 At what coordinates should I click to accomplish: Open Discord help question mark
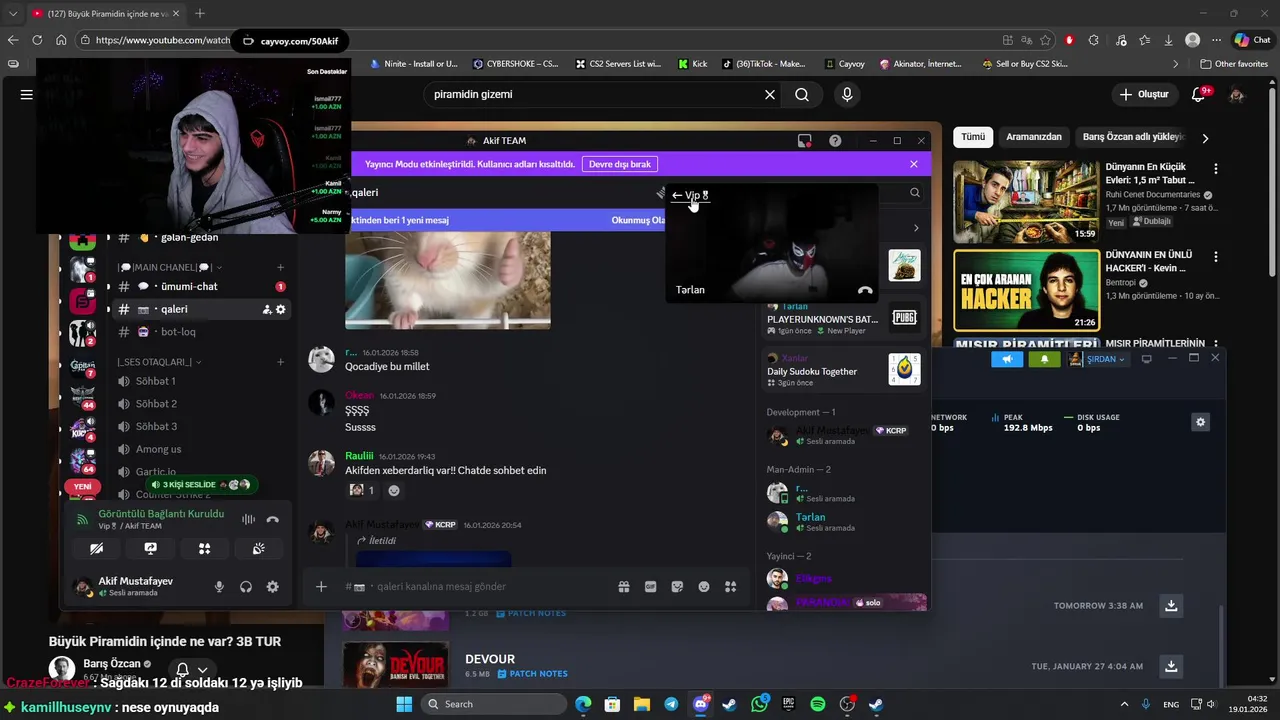[835, 141]
